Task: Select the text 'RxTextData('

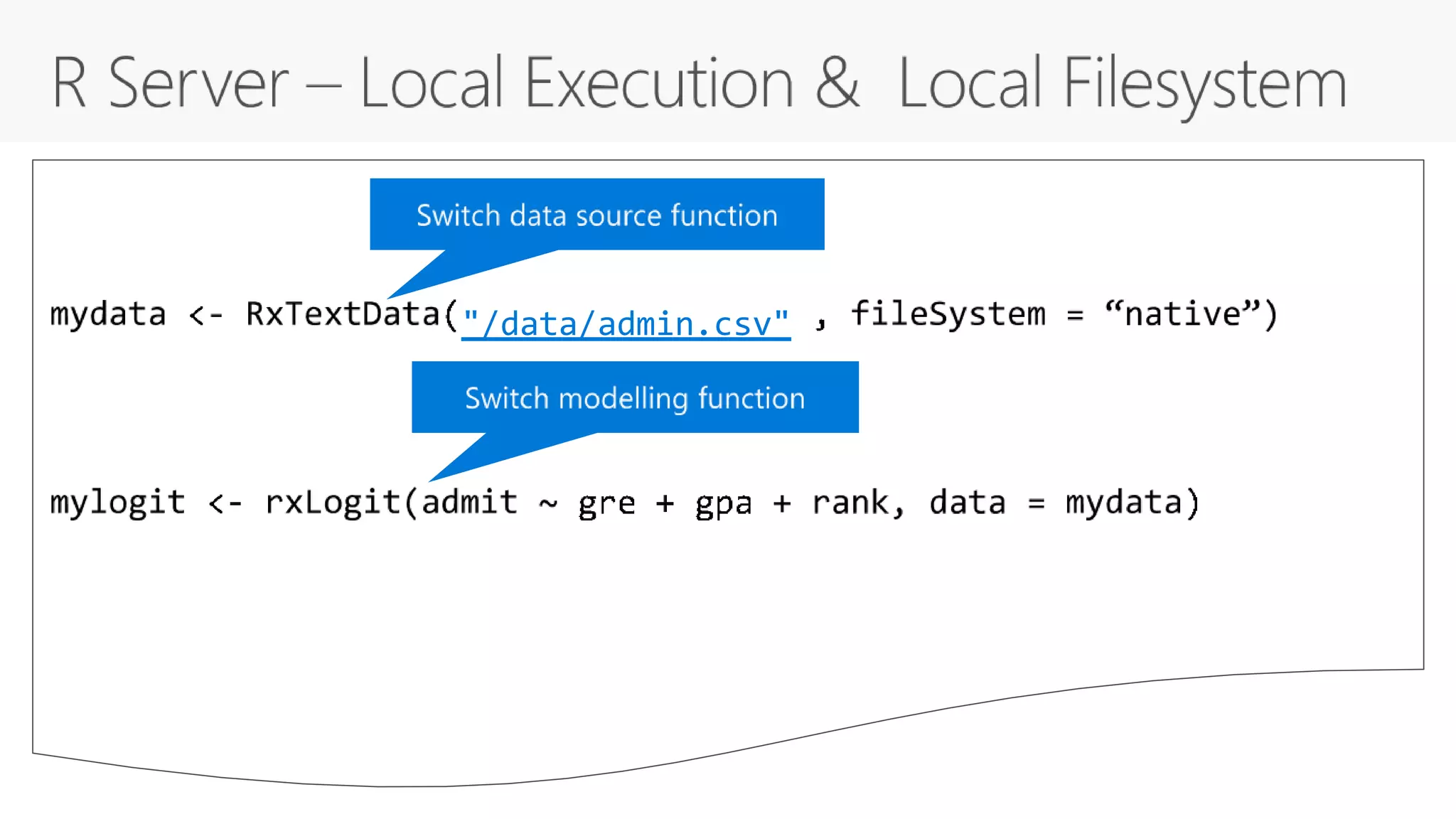Action: tap(352, 314)
